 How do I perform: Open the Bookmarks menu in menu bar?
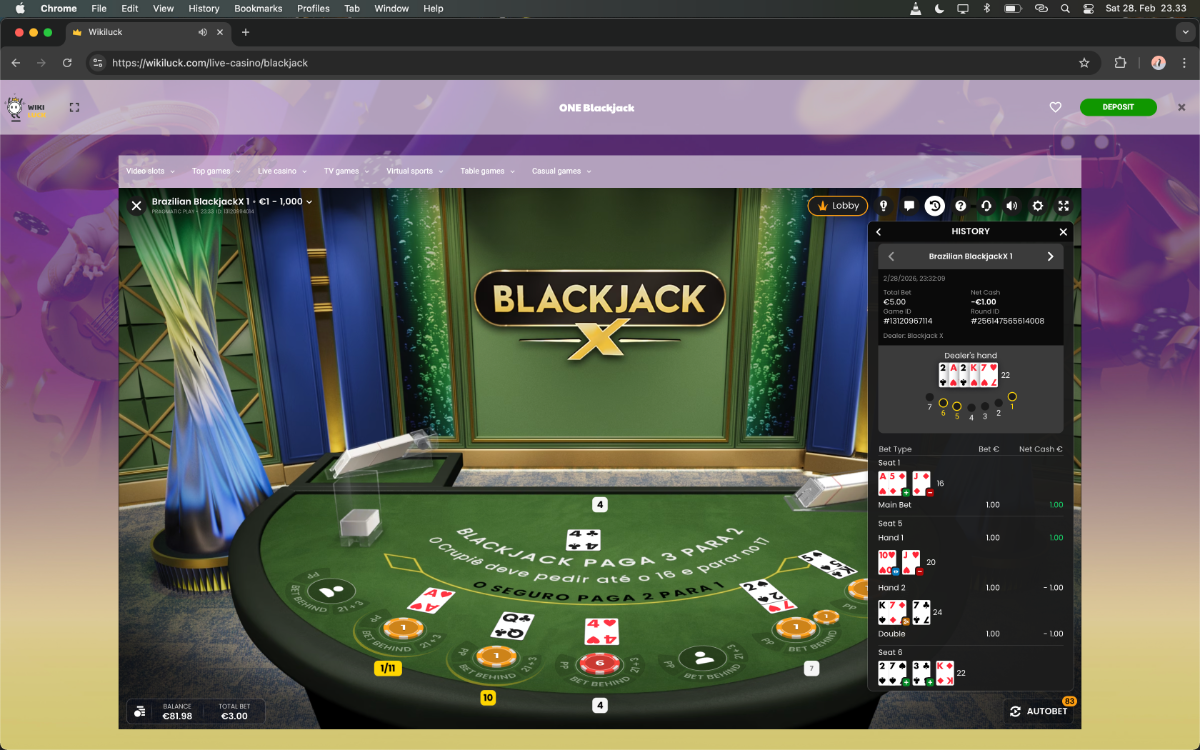click(x=258, y=8)
